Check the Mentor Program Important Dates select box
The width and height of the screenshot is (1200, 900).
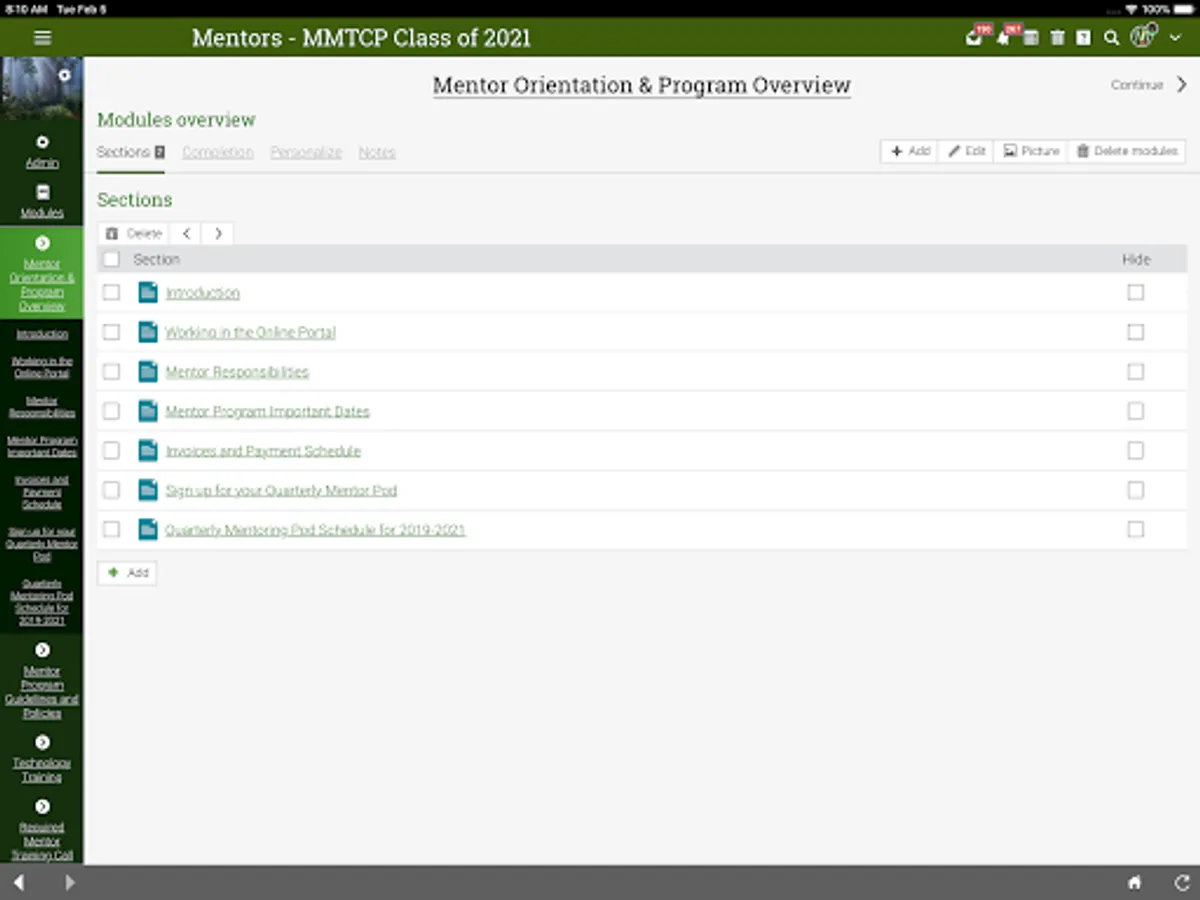111,411
